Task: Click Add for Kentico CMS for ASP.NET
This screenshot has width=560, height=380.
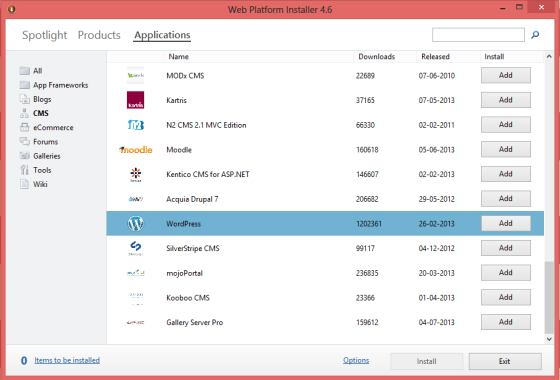Action: 506,174
